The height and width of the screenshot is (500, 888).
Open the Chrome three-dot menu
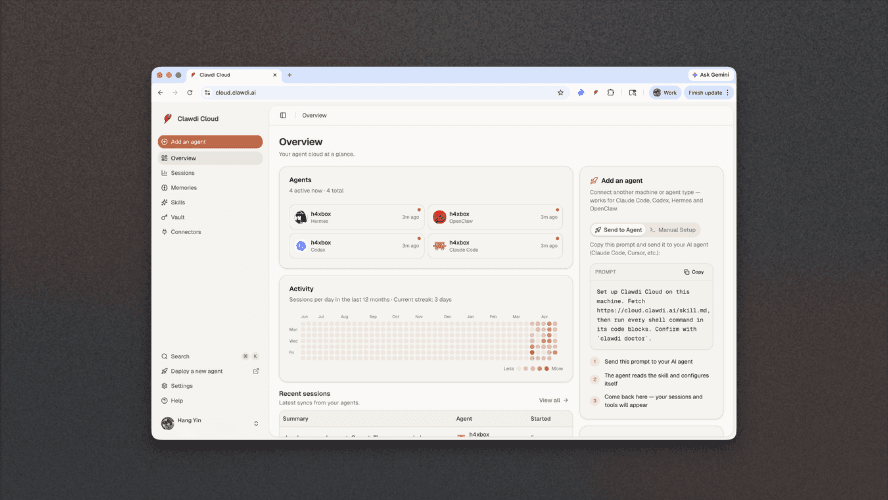tap(728, 92)
